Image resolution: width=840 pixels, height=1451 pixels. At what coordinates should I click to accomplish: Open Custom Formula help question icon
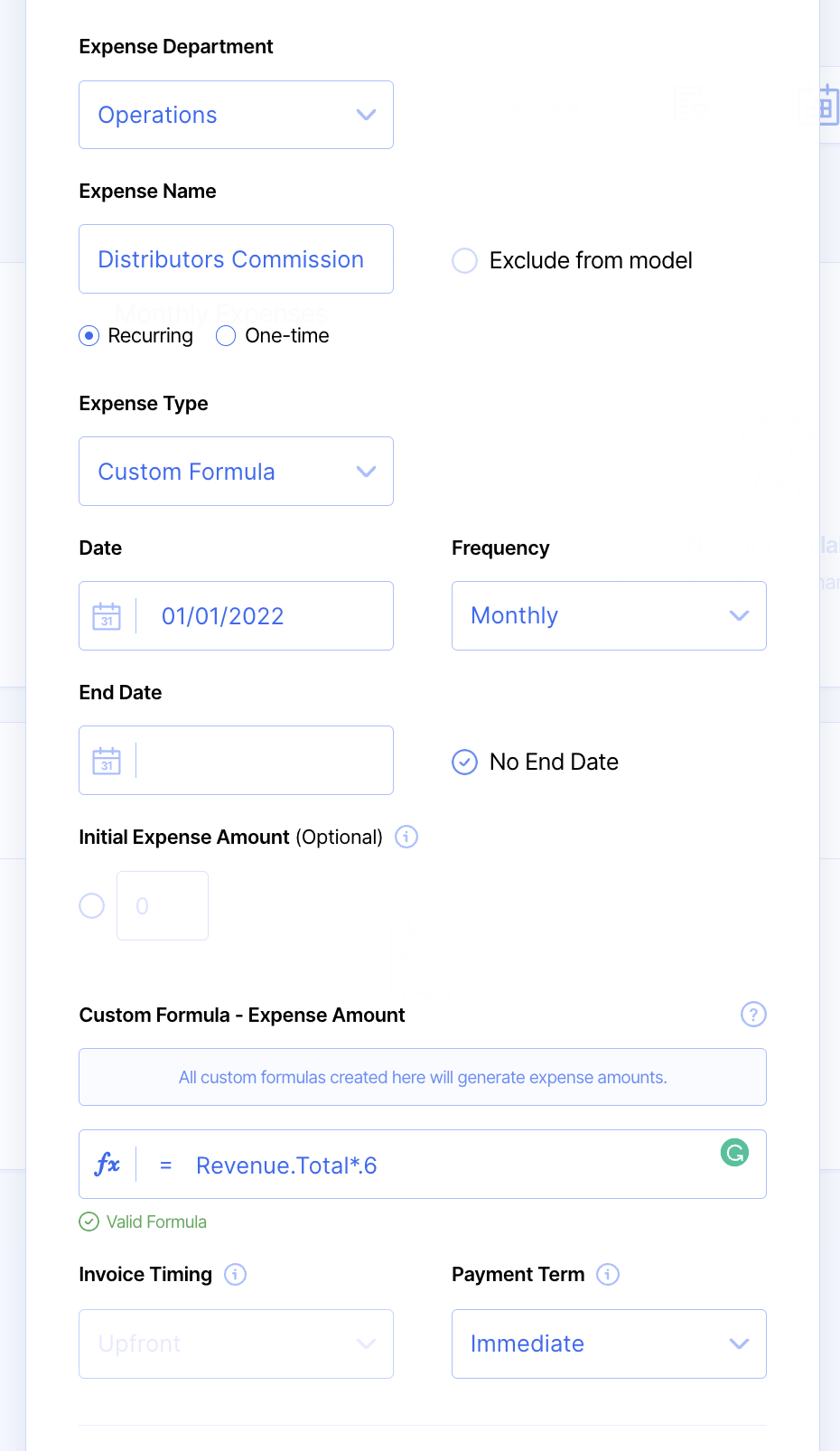[x=753, y=1015]
